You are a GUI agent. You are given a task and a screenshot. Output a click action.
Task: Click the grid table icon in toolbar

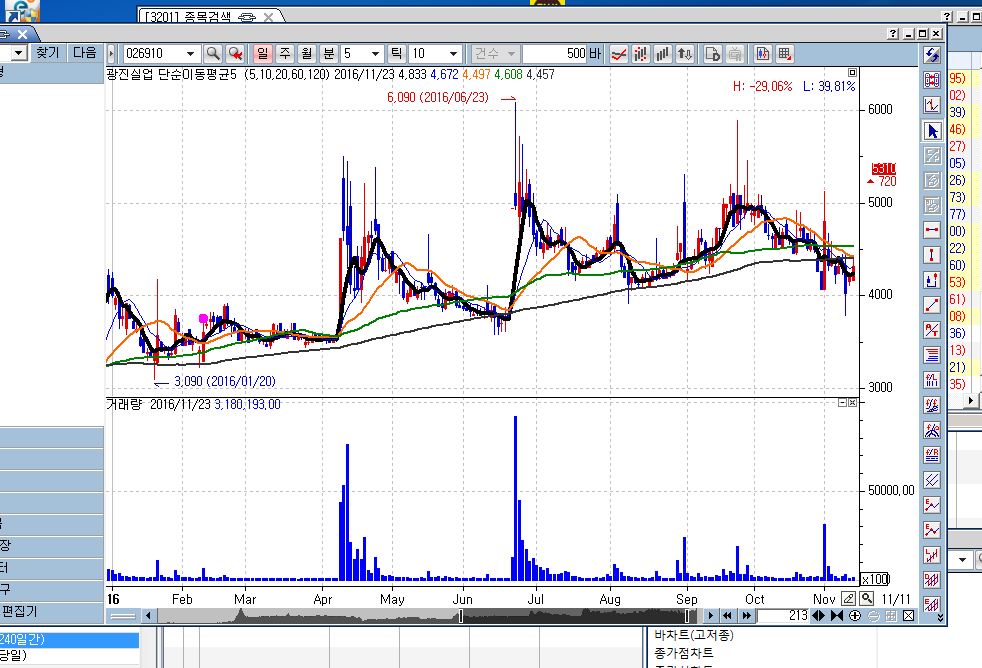786,54
